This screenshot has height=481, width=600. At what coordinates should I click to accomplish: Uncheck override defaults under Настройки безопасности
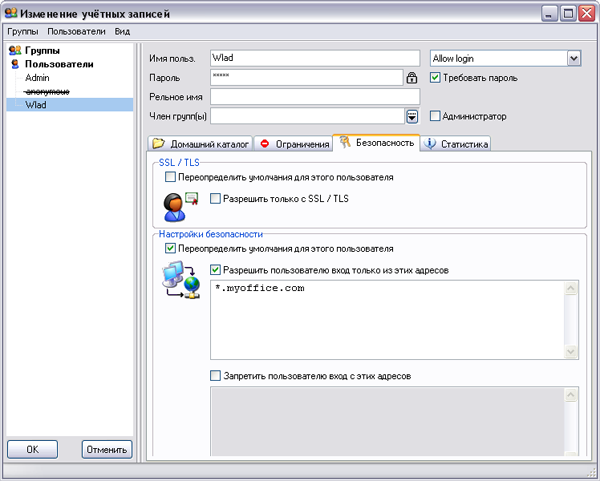pos(170,249)
